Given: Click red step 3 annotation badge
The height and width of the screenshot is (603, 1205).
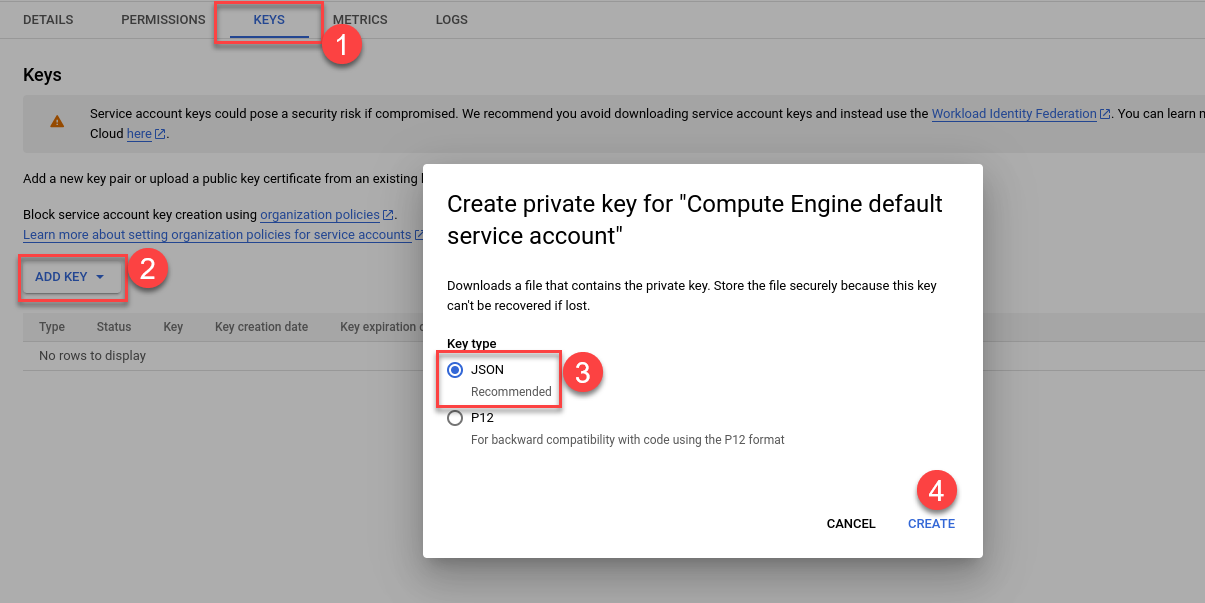Looking at the screenshot, I should [x=583, y=373].
